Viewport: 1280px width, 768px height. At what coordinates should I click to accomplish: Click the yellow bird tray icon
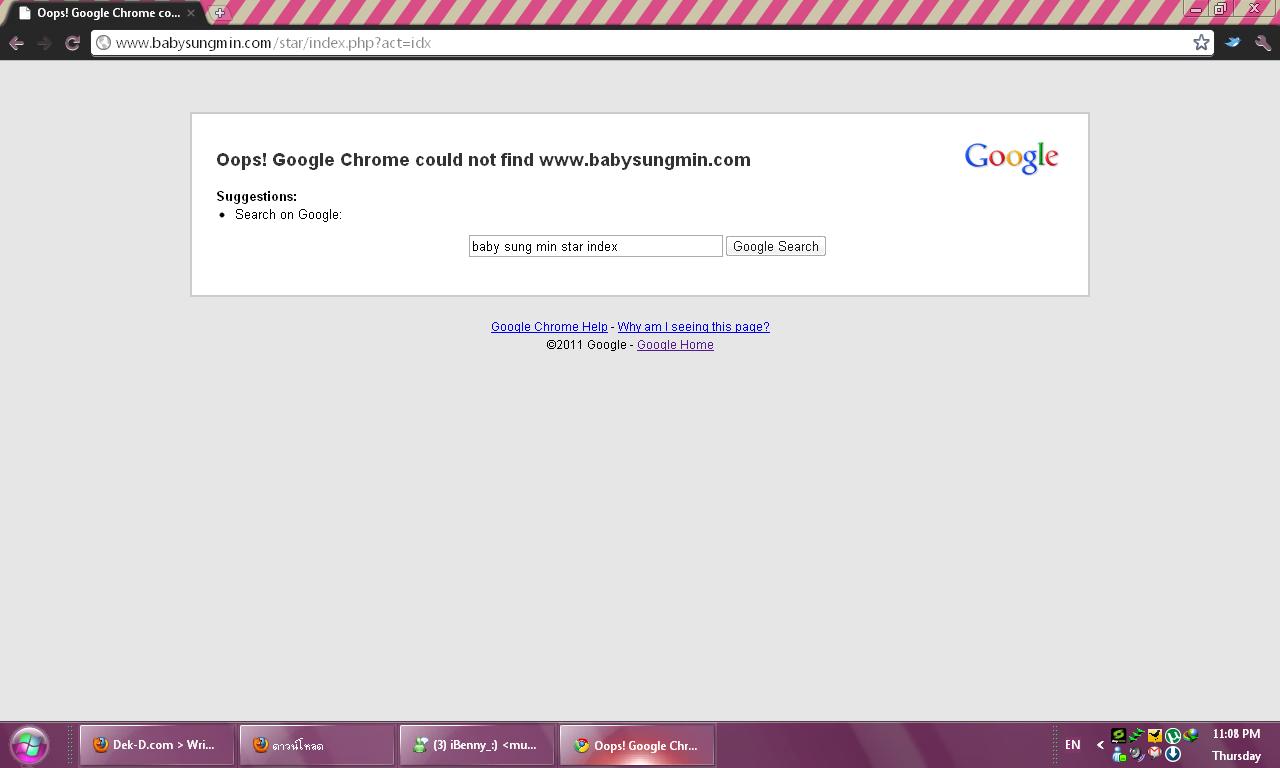pyautogui.click(x=1155, y=736)
